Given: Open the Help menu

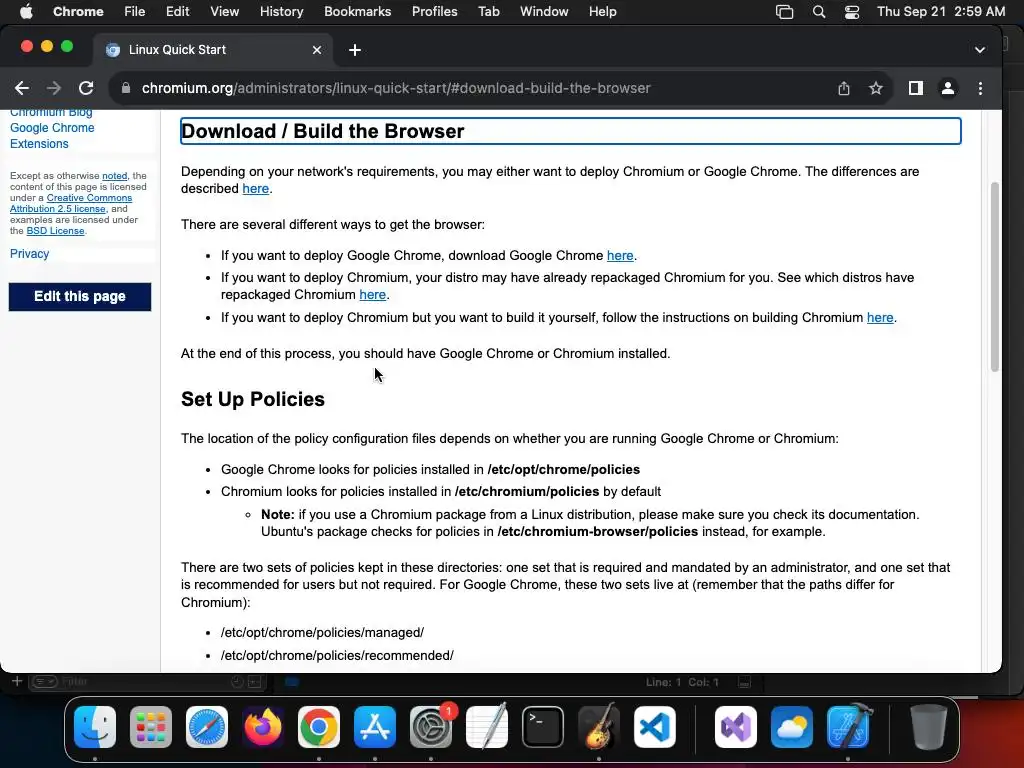Looking at the screenshot, I should pyautogui.click(x=602, y=12).
